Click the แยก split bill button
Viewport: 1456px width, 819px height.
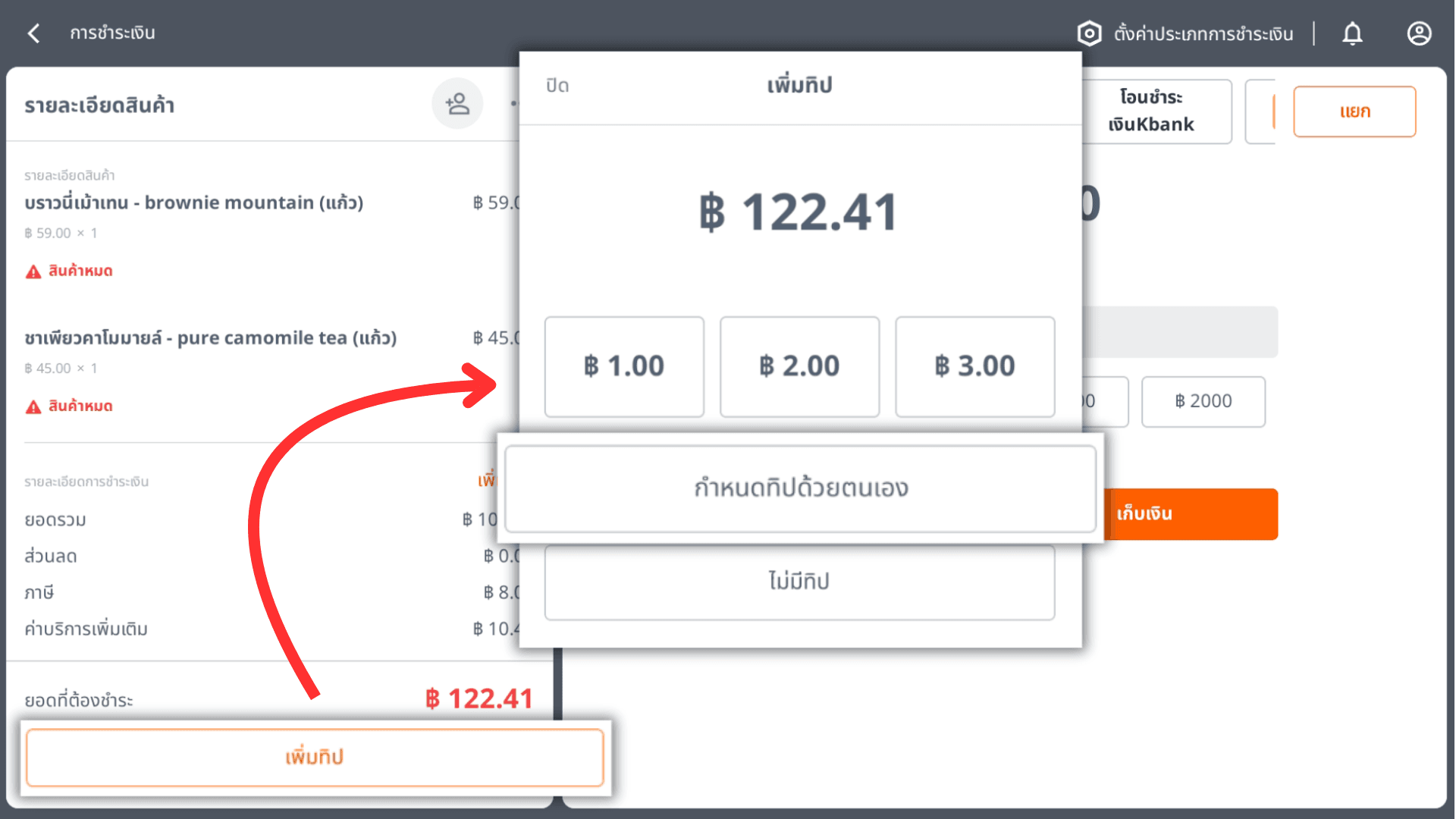point(1354,111)
